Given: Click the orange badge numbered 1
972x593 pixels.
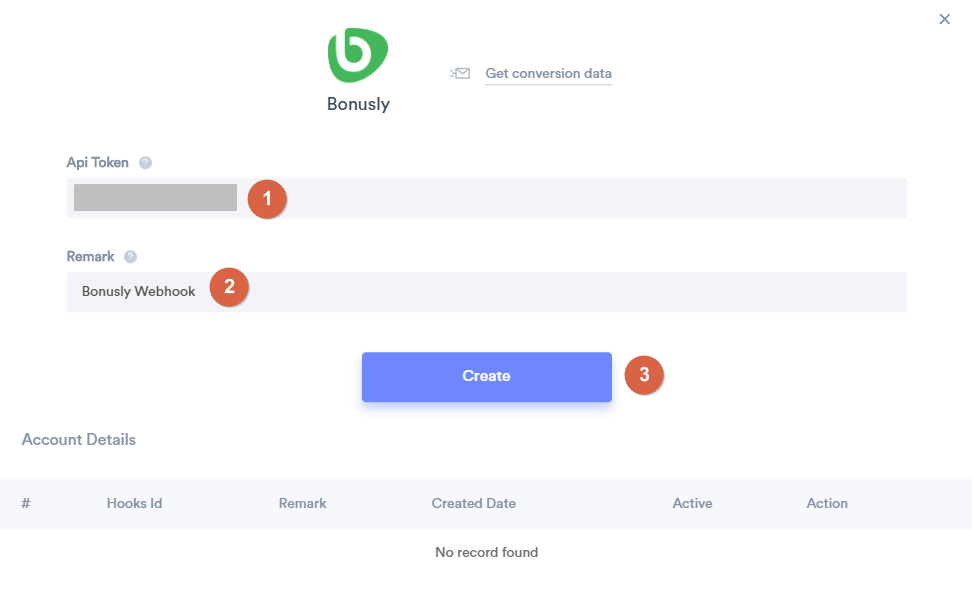Looking at the screenshot, I should point(267,199).
